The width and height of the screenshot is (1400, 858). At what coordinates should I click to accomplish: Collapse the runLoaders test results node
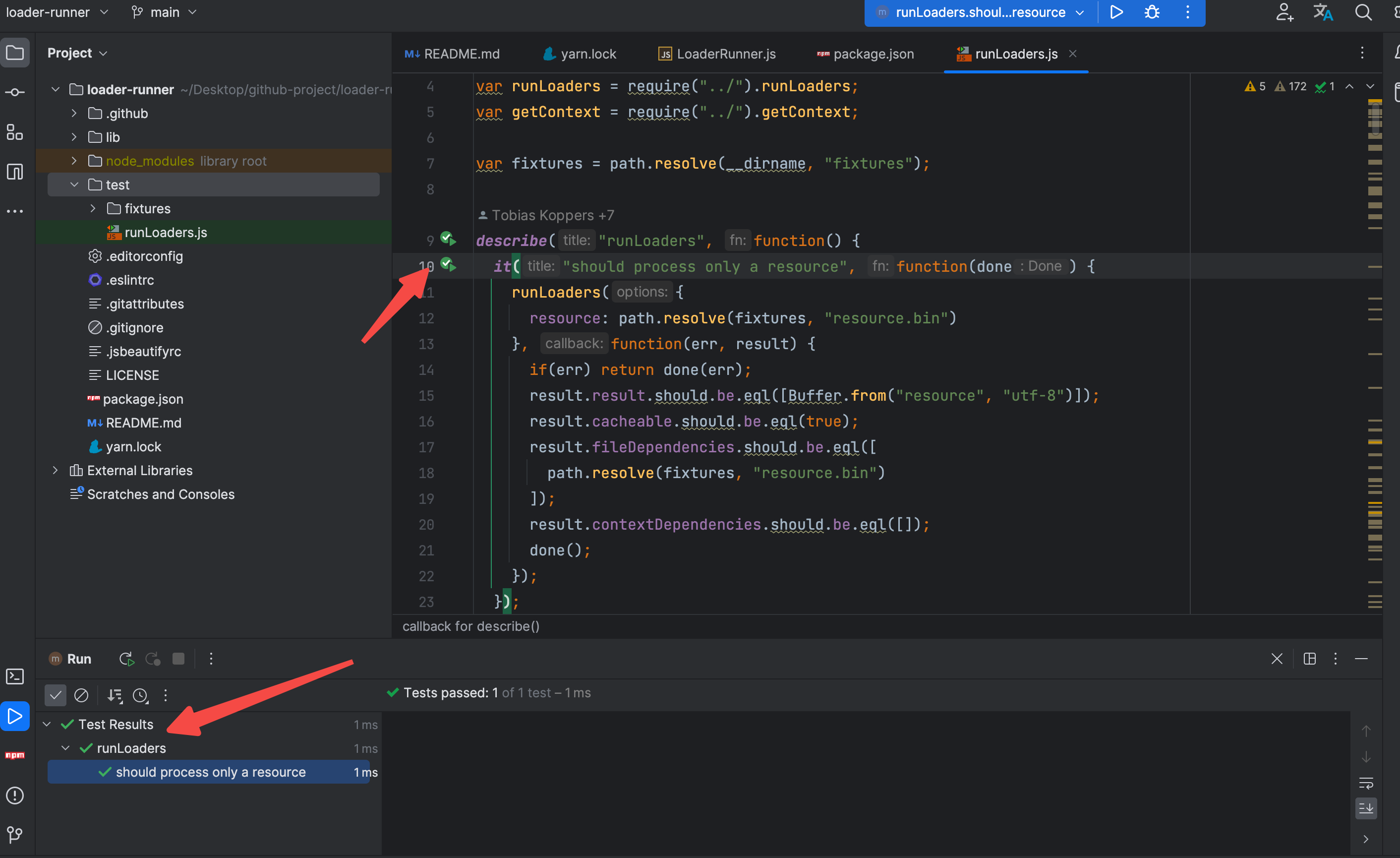coord(65,748)
